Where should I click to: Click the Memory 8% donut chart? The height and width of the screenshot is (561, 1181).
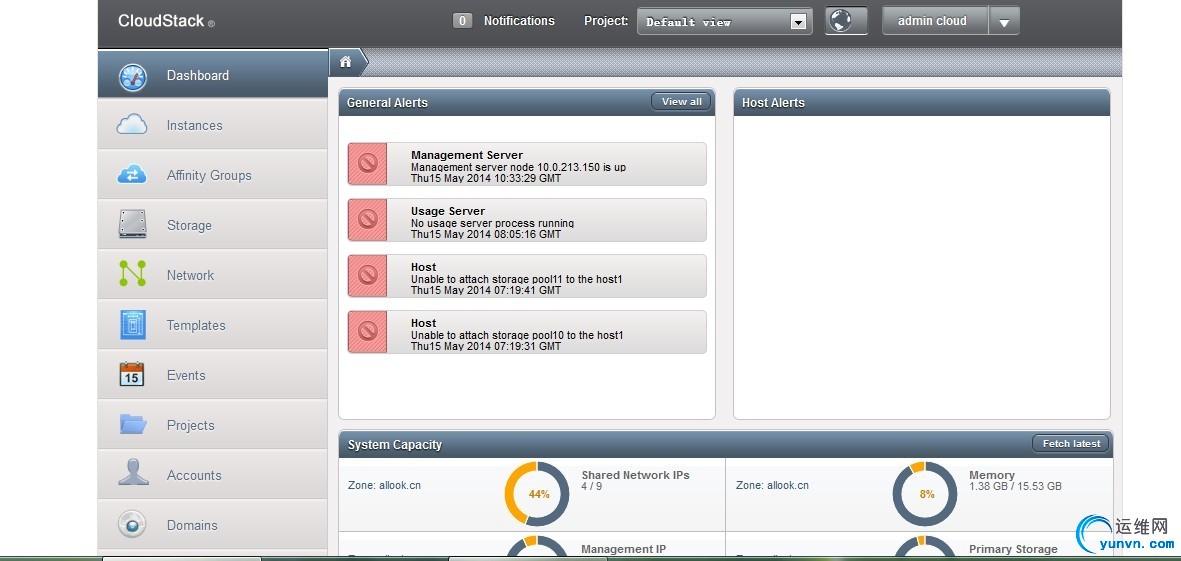coord(926,494)
